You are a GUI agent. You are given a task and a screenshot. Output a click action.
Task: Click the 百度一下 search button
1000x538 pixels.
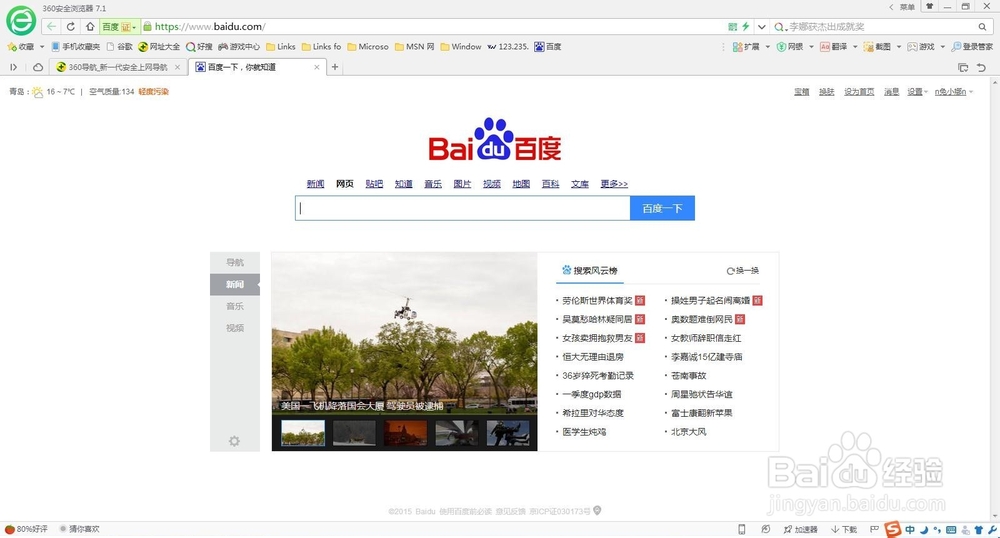[662, 208]
